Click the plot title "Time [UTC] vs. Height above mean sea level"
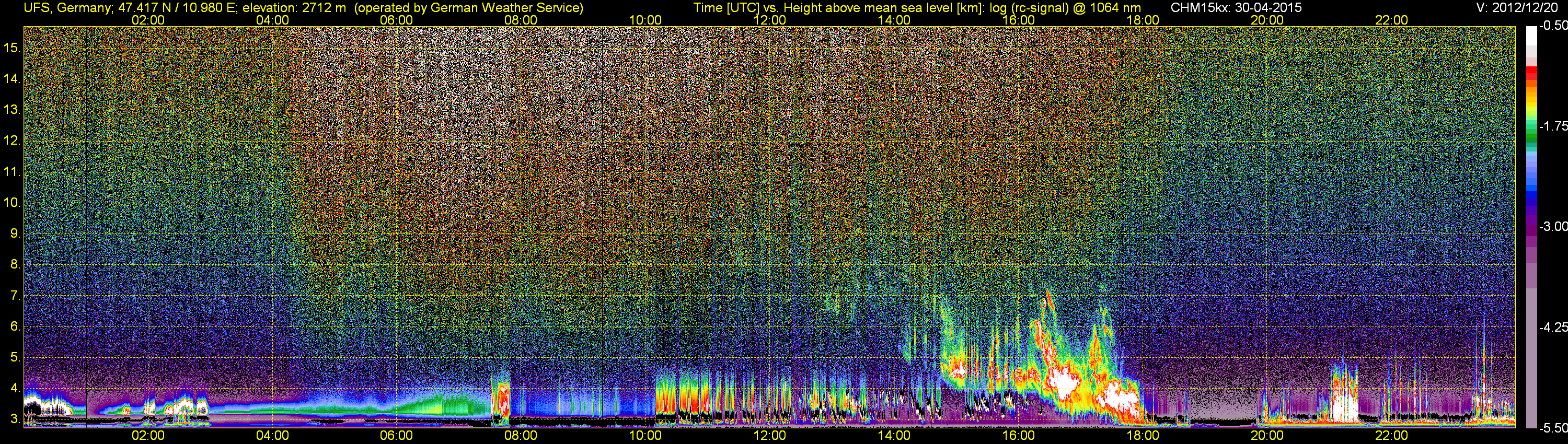Image resolution: width=1568 pixels, height=444 pixels. point(824,8)
